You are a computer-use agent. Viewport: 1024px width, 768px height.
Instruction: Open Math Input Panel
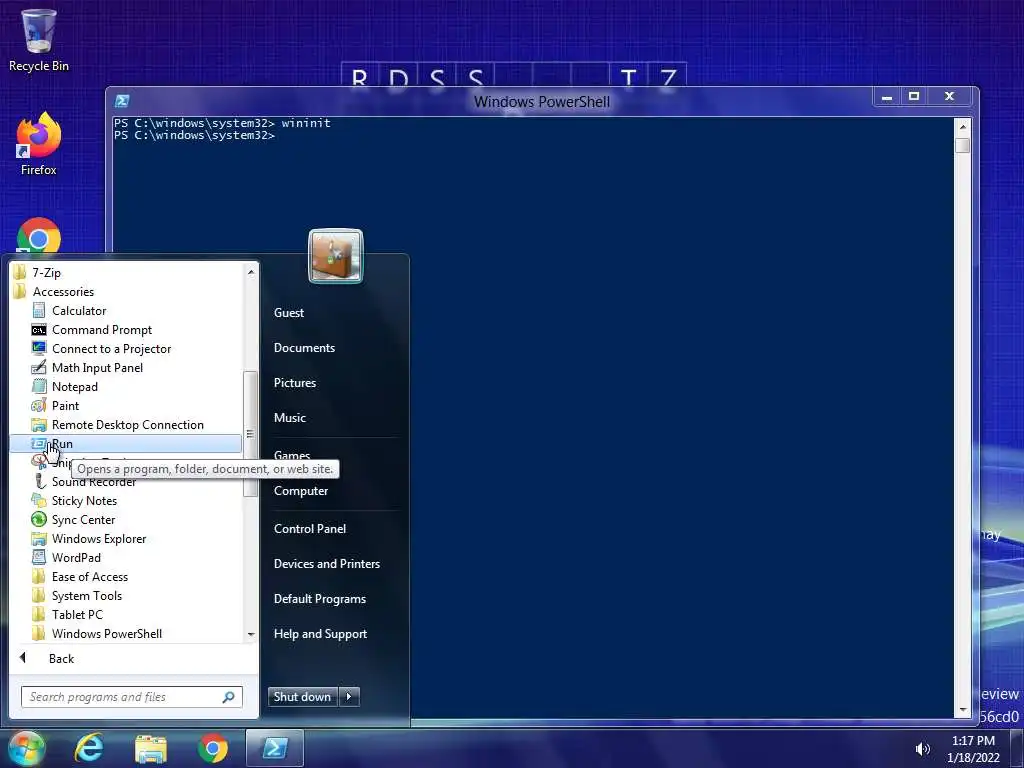tap(97, 368)
